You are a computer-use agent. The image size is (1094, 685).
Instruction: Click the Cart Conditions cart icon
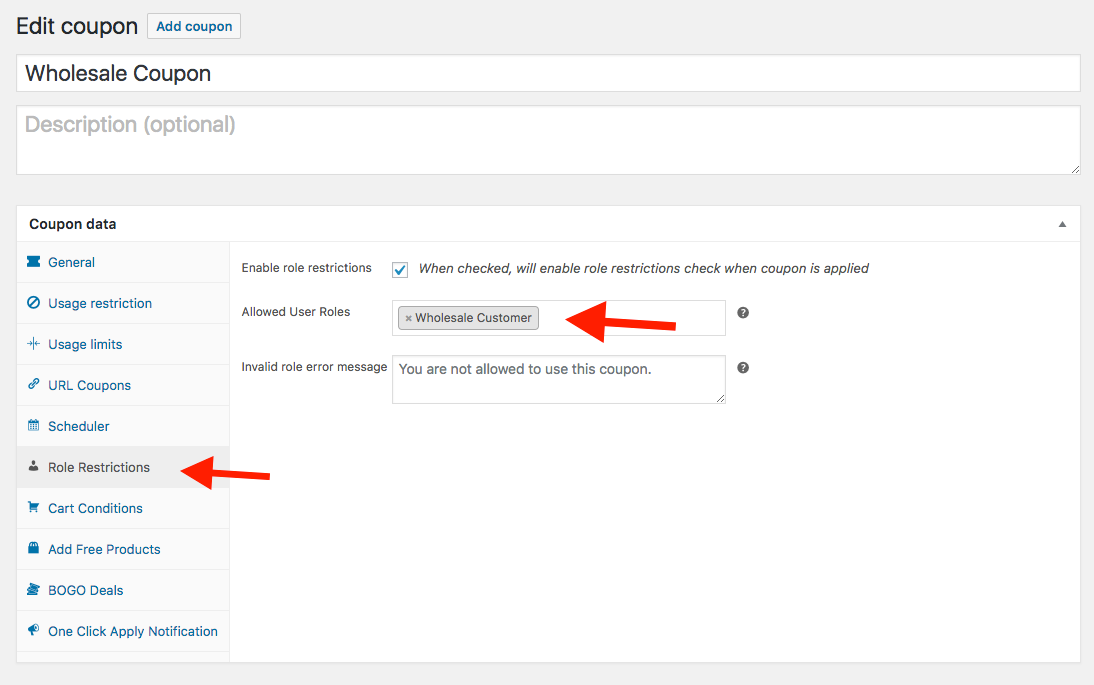[x=34, y=508]
